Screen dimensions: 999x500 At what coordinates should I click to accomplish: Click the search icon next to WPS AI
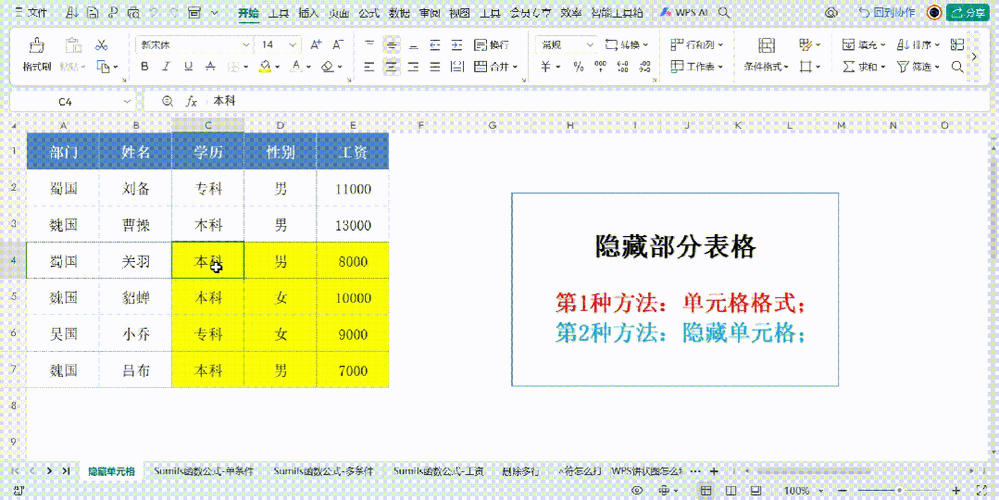point(724,12)
